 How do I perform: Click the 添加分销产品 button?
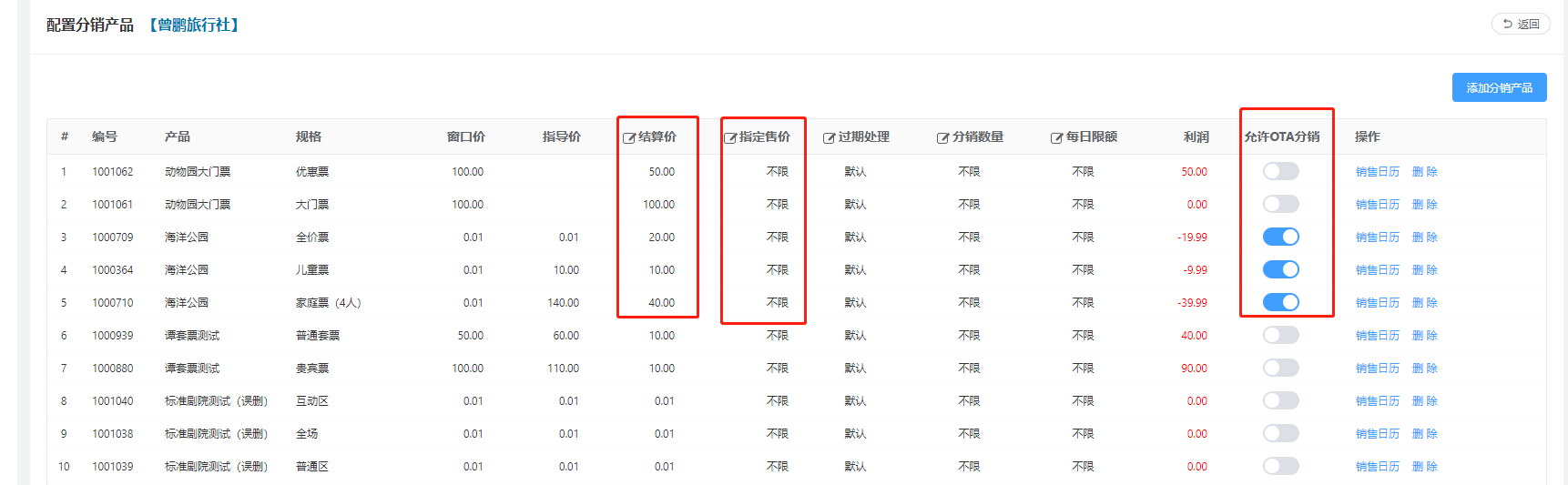pyautogui.click(x=1499, y=88)
